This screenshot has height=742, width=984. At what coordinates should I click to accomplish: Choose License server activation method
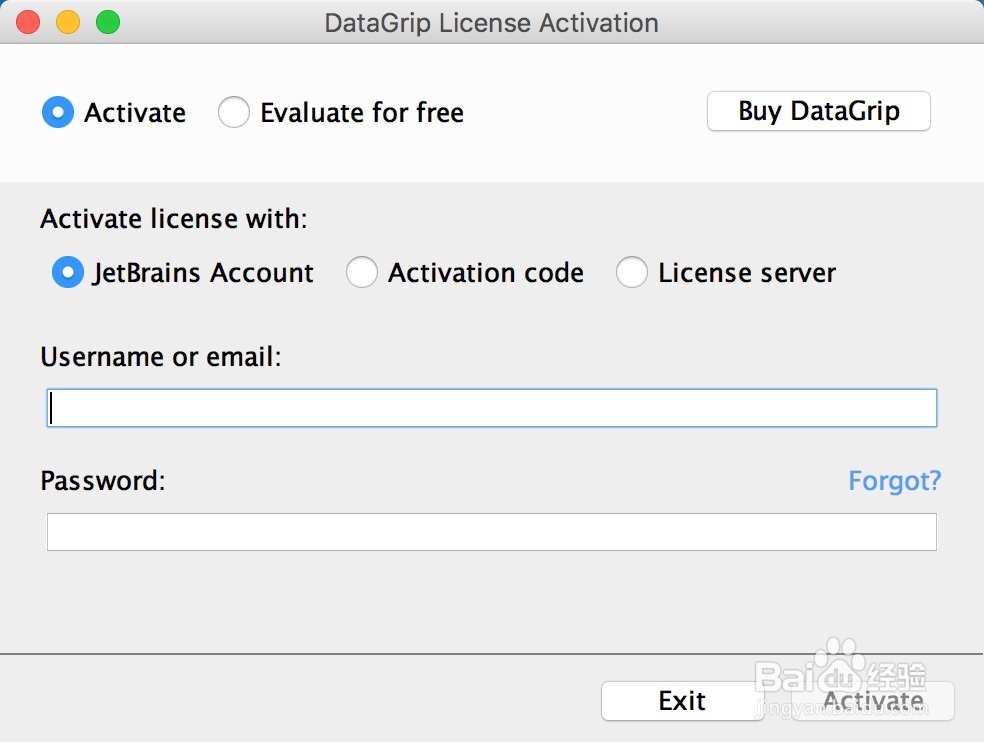[x=632, y=273]
